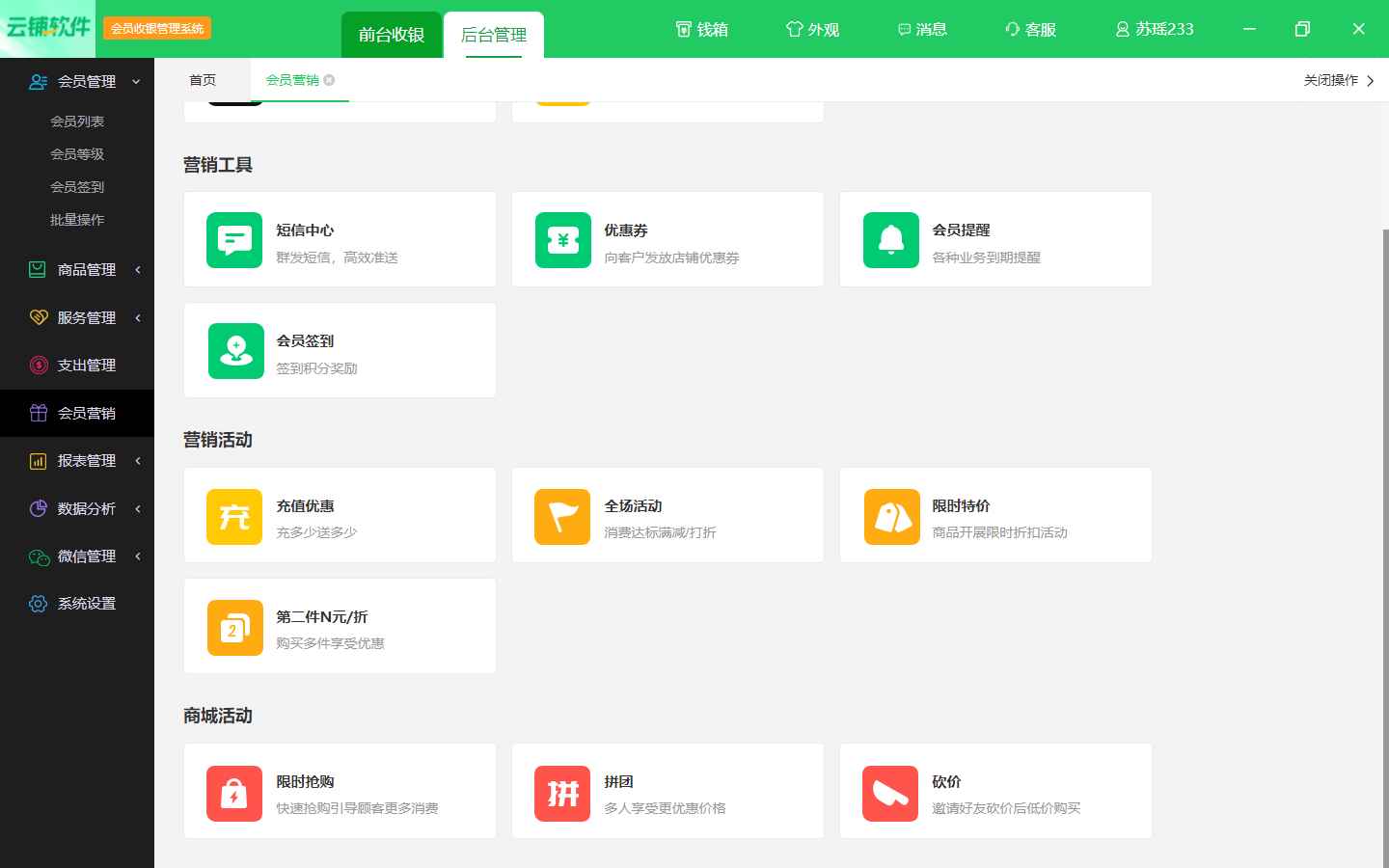
Task: Open 客服 customer service
Action: [x=1030, y=29]
